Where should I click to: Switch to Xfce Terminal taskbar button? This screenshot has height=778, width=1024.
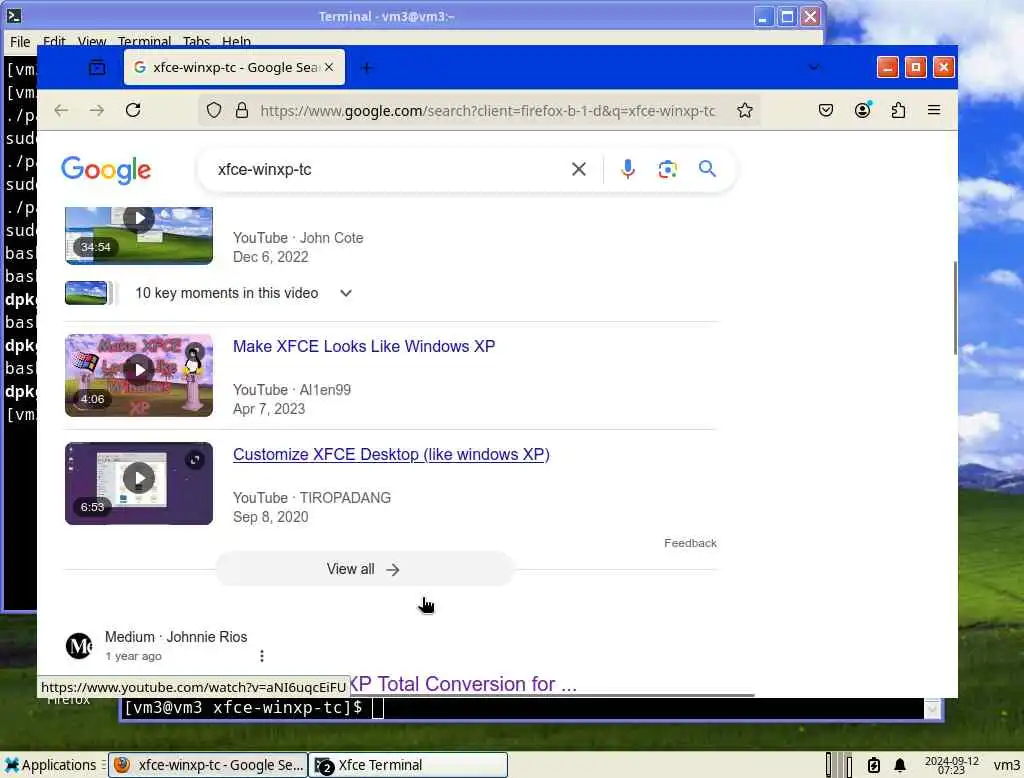(x=408, y=765)
